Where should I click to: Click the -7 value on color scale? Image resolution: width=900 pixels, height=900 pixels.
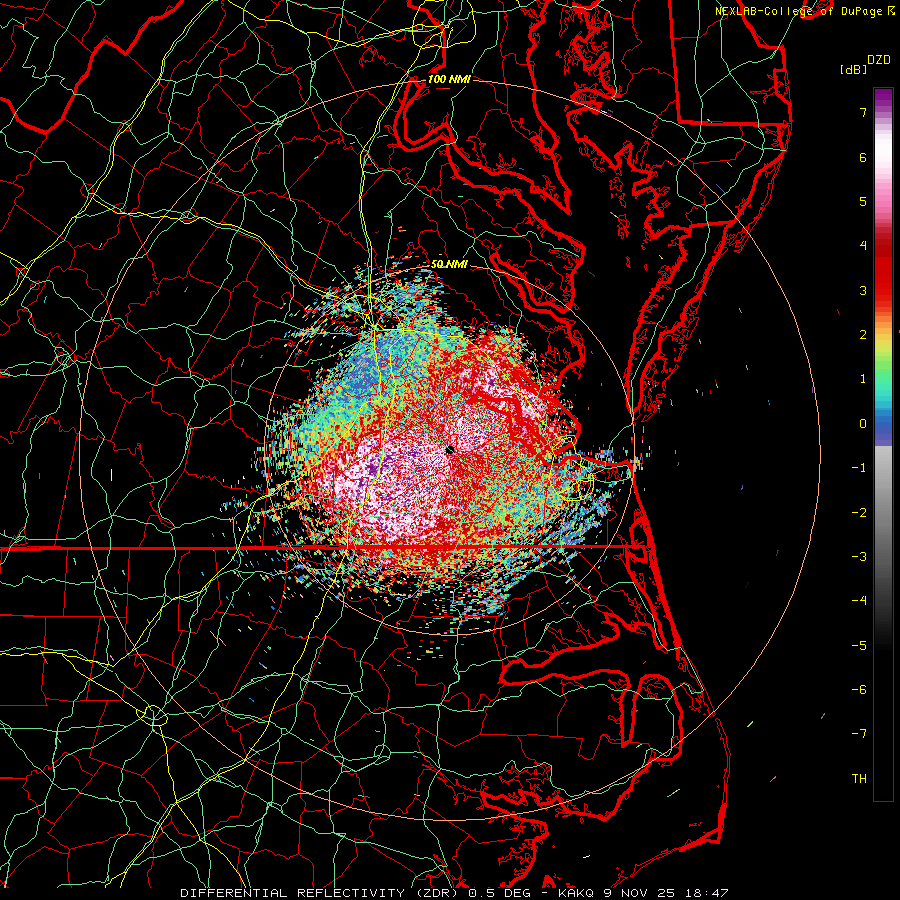pos(859,734)
